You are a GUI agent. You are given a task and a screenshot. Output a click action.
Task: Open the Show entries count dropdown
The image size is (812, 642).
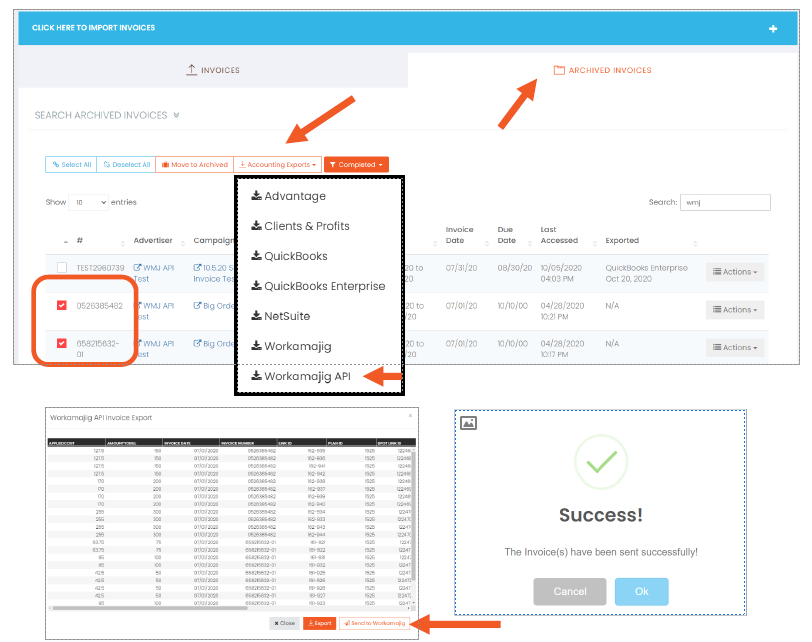click(x=88, y=202)
